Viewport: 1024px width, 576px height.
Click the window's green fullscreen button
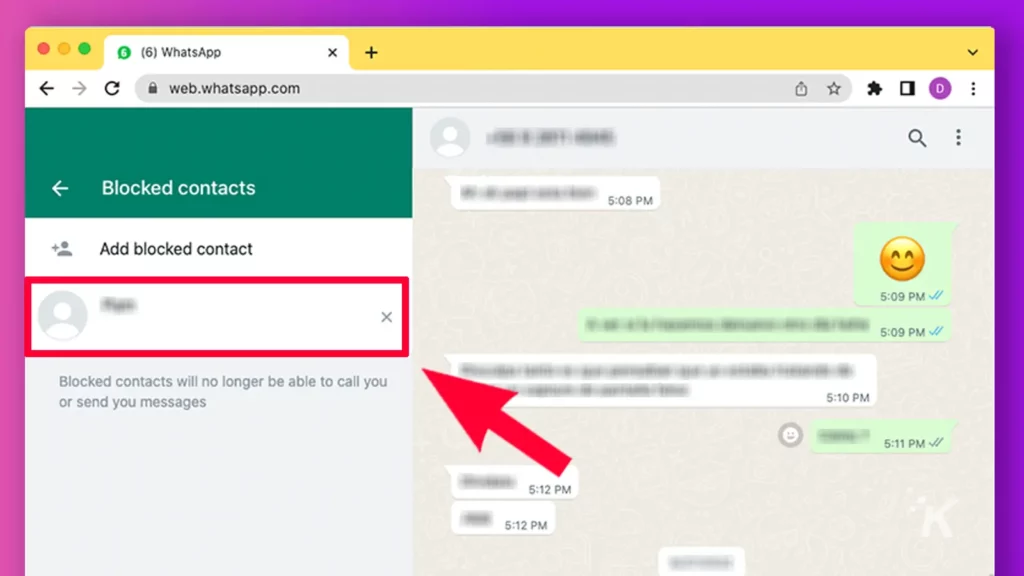point(84,48)
